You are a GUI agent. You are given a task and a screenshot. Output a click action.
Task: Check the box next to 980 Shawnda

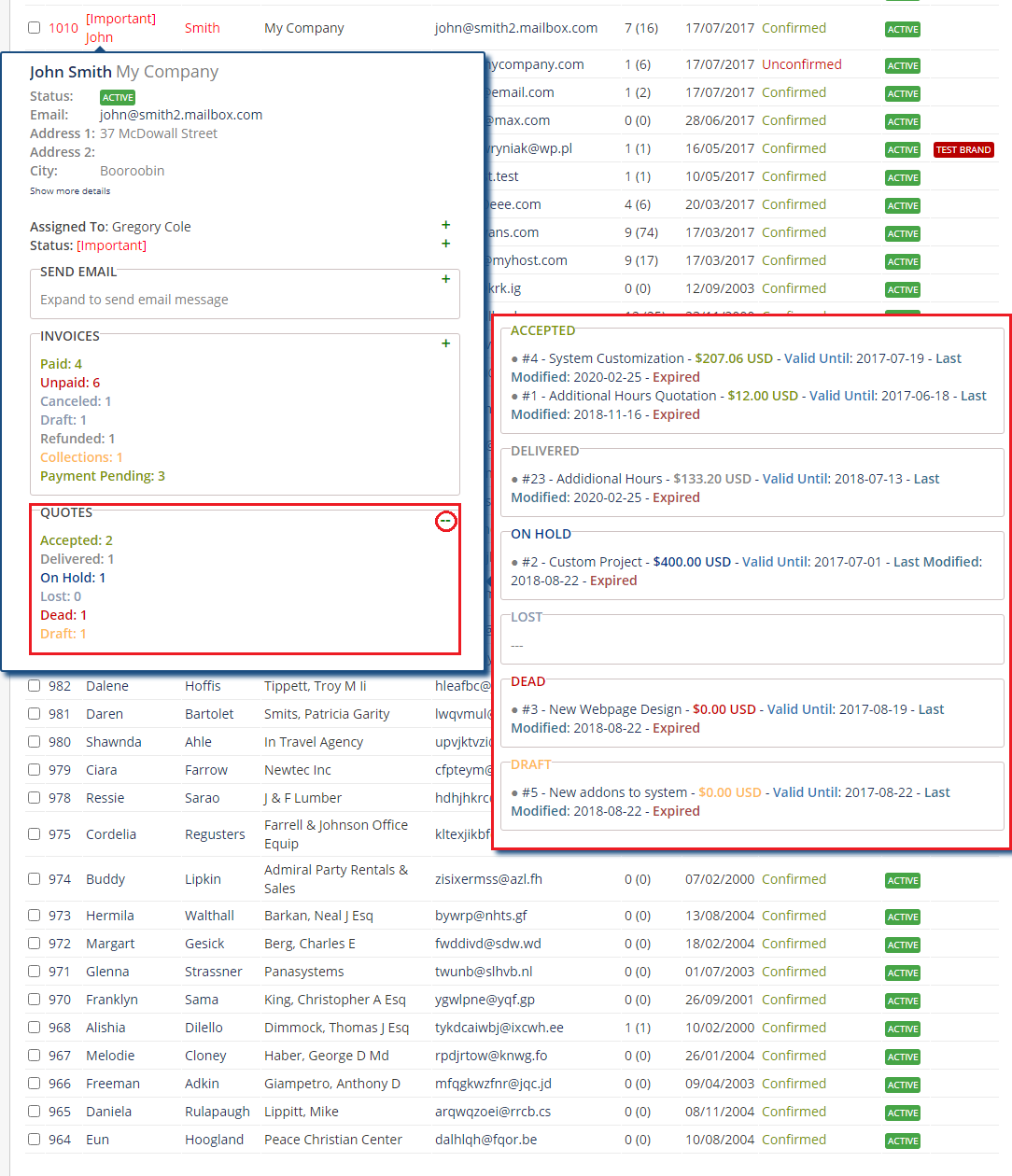click(x=34, y=742)
